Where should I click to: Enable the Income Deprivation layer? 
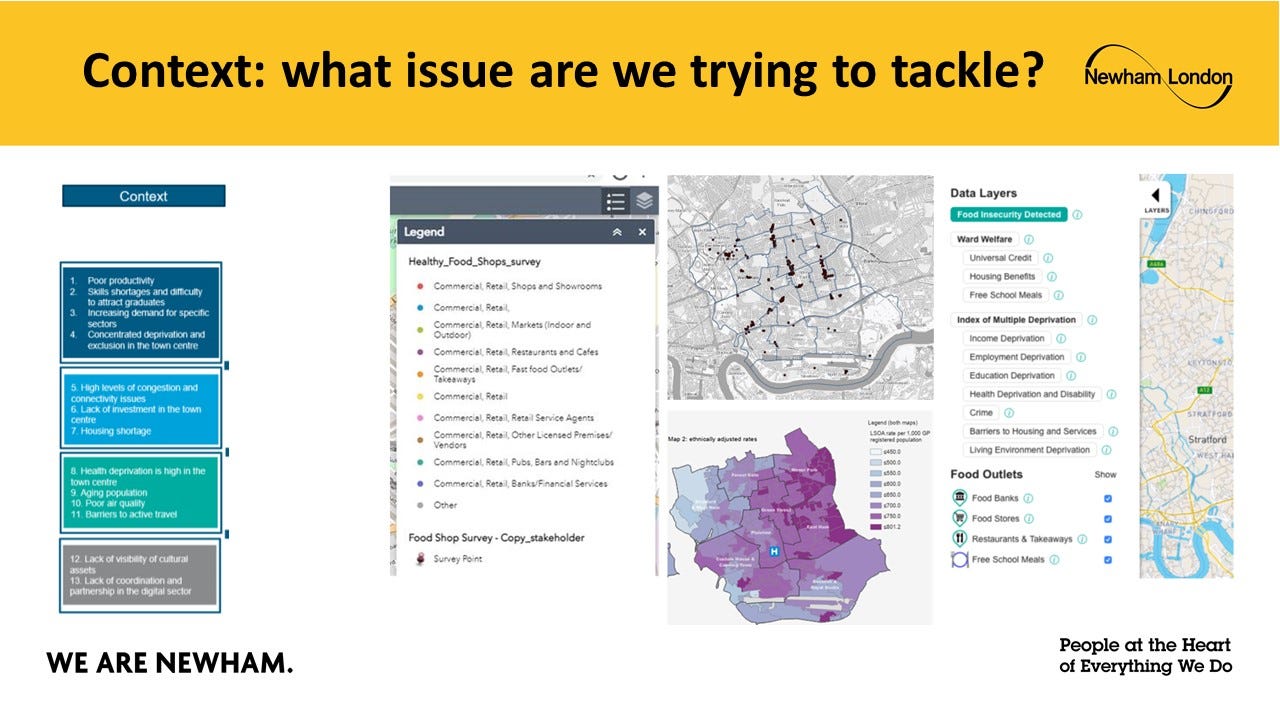pyautogui.click(x=1007, y=339)
